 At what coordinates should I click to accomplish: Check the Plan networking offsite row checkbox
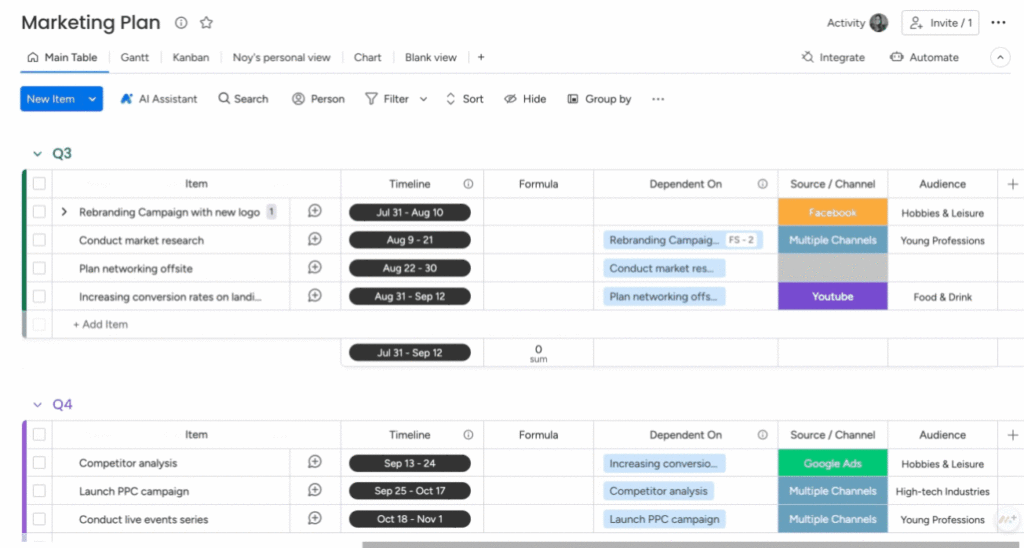[x=39, y=268]
